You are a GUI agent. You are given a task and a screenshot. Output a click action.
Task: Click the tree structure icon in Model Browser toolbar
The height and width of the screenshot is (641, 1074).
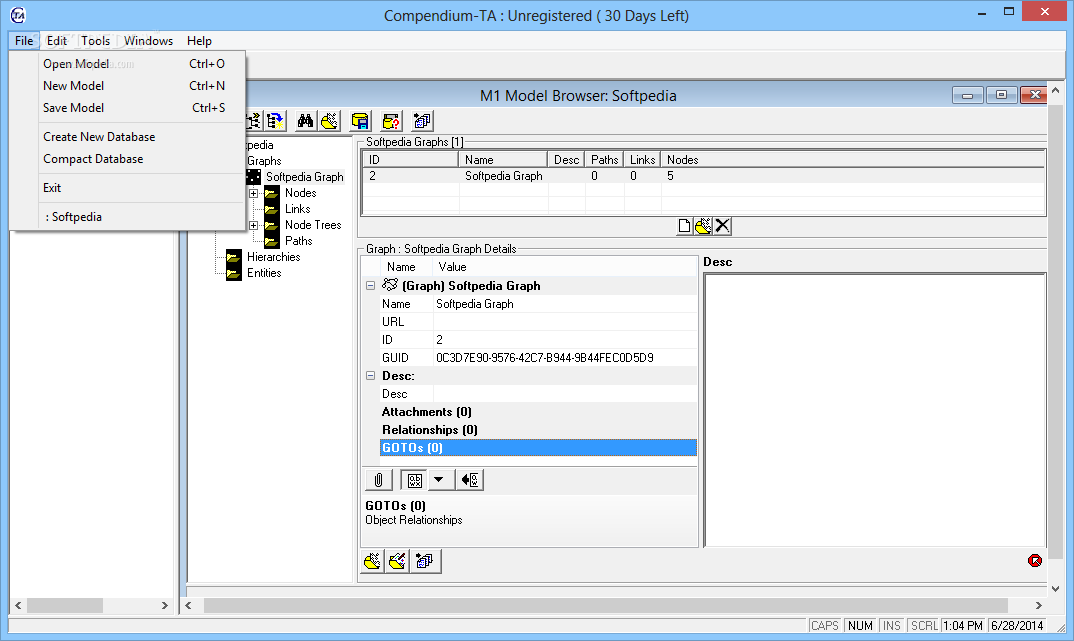coord(252,121)
